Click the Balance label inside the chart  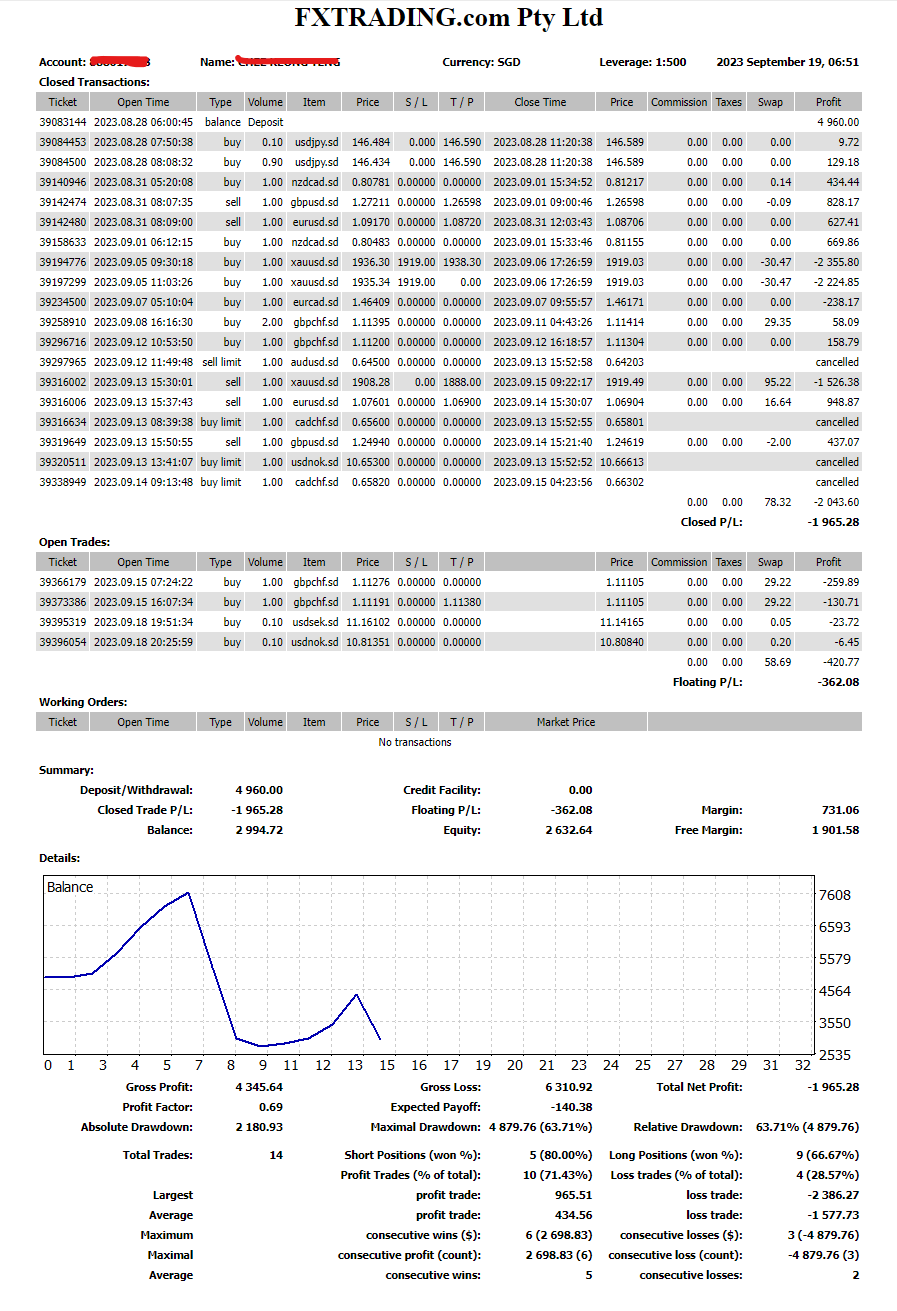point(70,887)
